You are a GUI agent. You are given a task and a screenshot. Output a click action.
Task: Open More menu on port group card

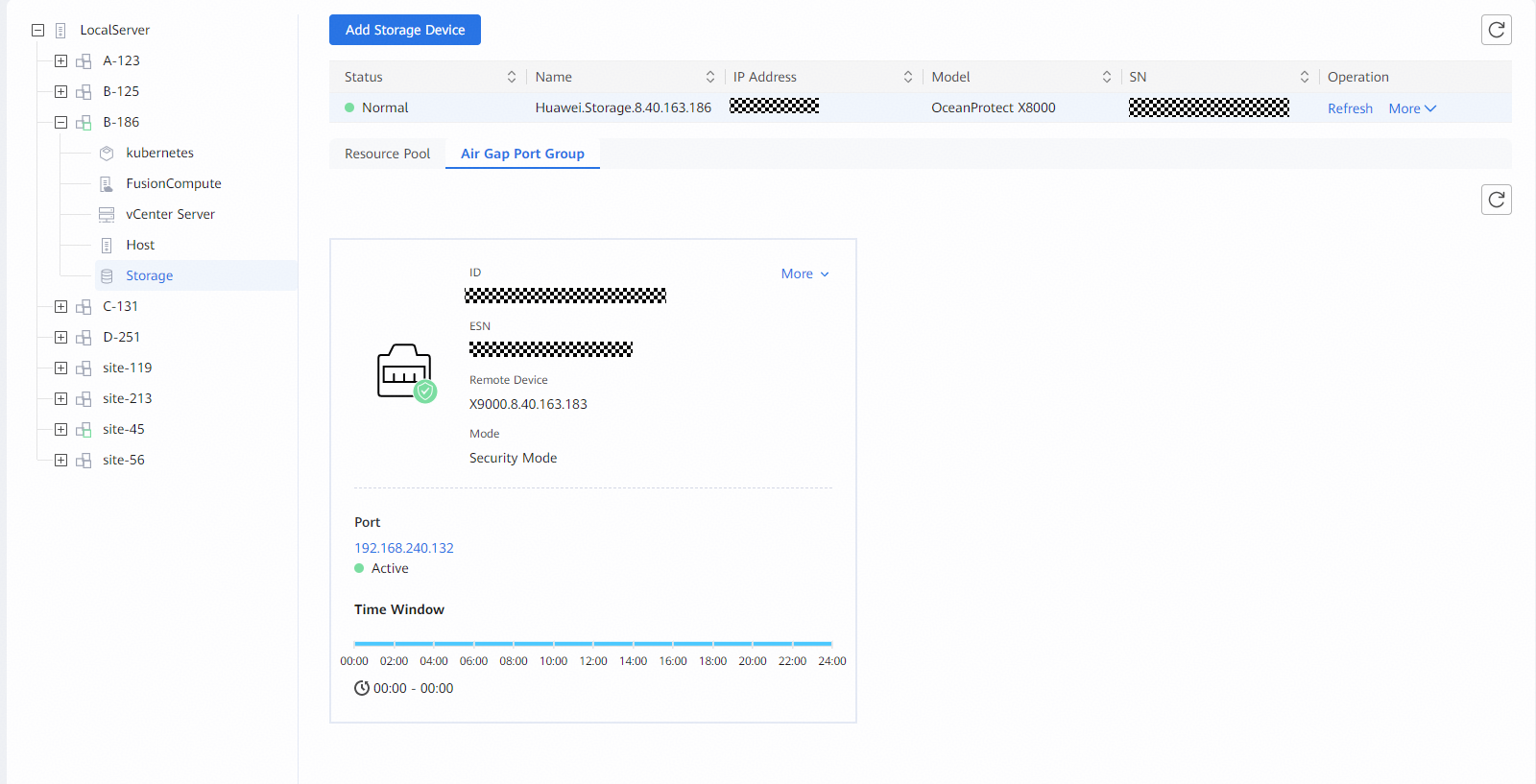tap(804, 273)
